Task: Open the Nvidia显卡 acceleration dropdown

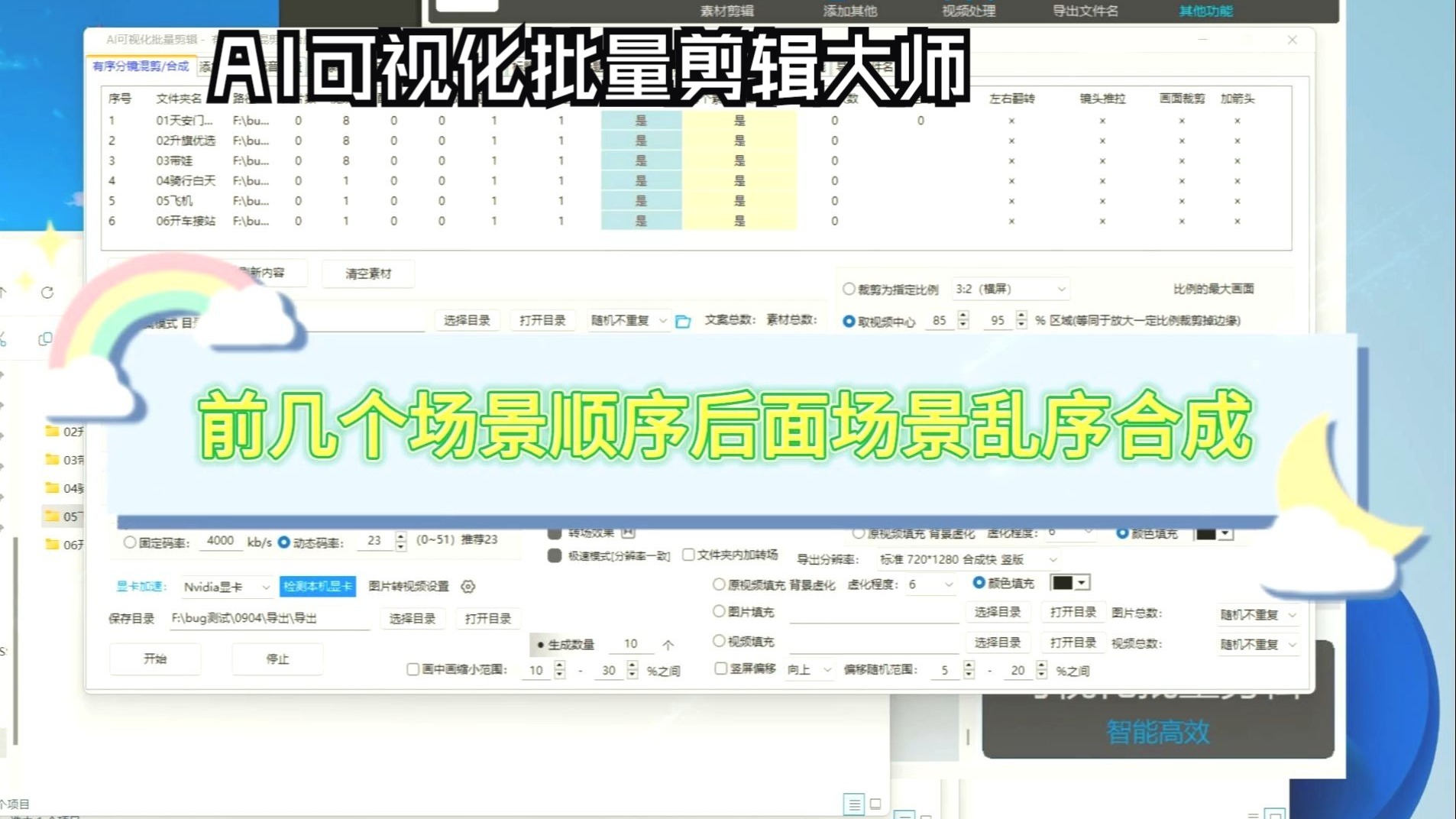Action: click(227, 587)
